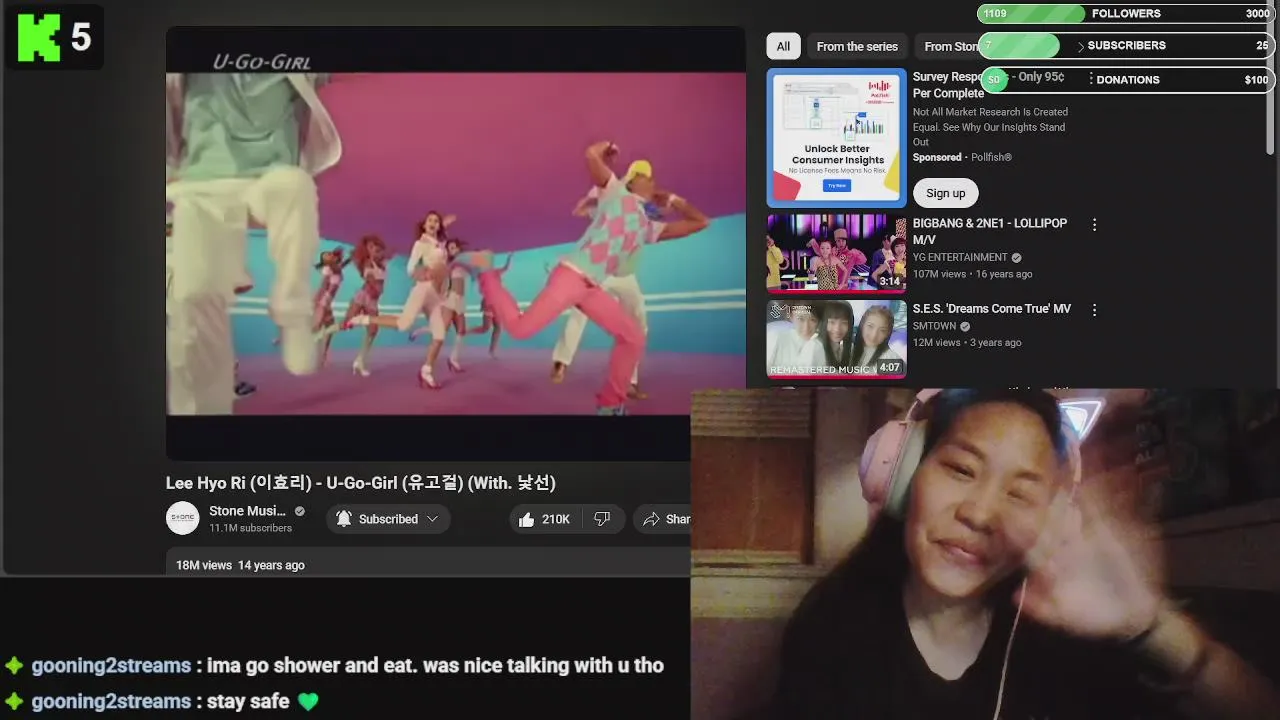Click the 12M views 3 years ago text

[x=967, y=342]
